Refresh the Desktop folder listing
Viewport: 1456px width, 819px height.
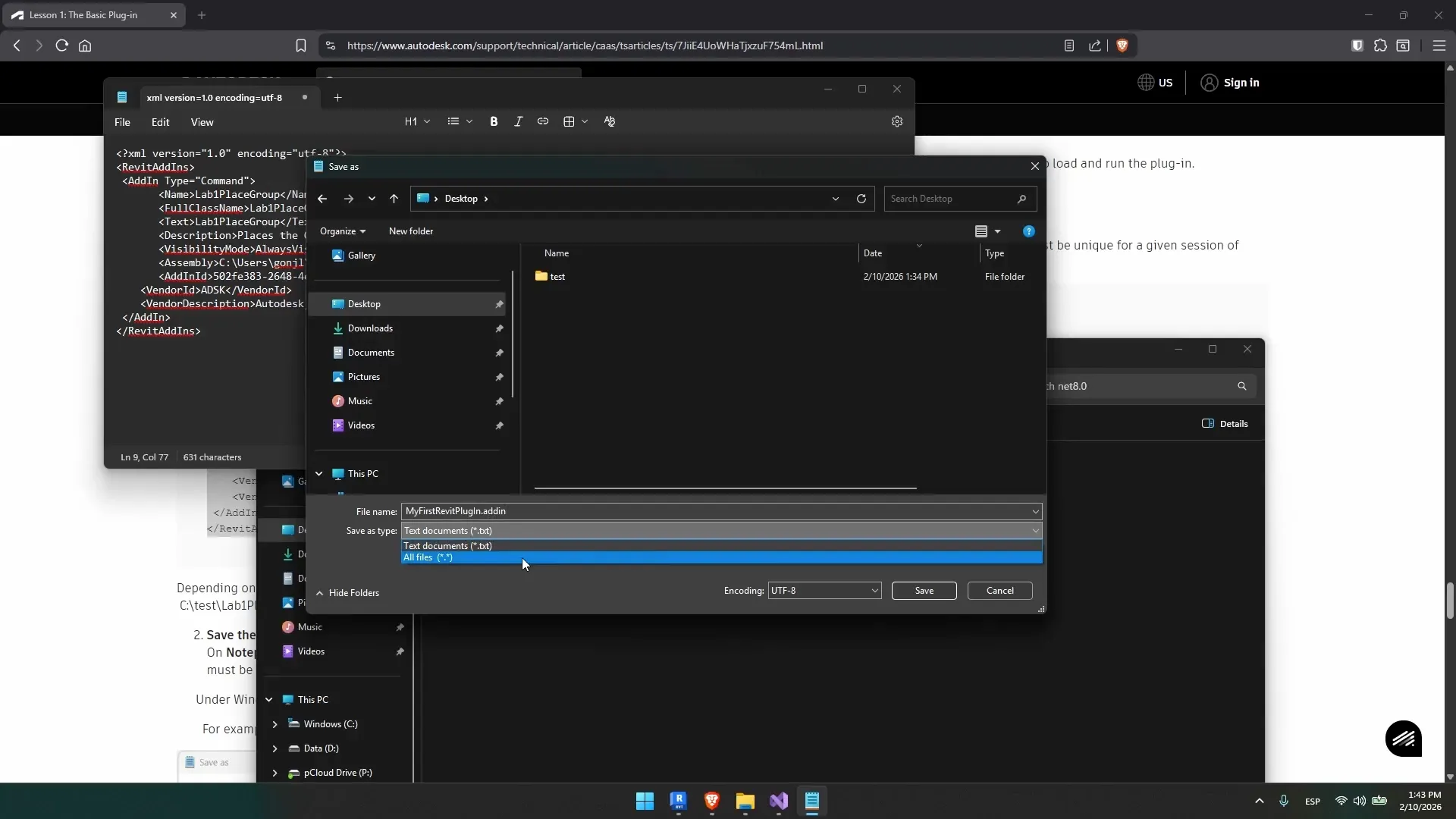(x=861, y=199)
